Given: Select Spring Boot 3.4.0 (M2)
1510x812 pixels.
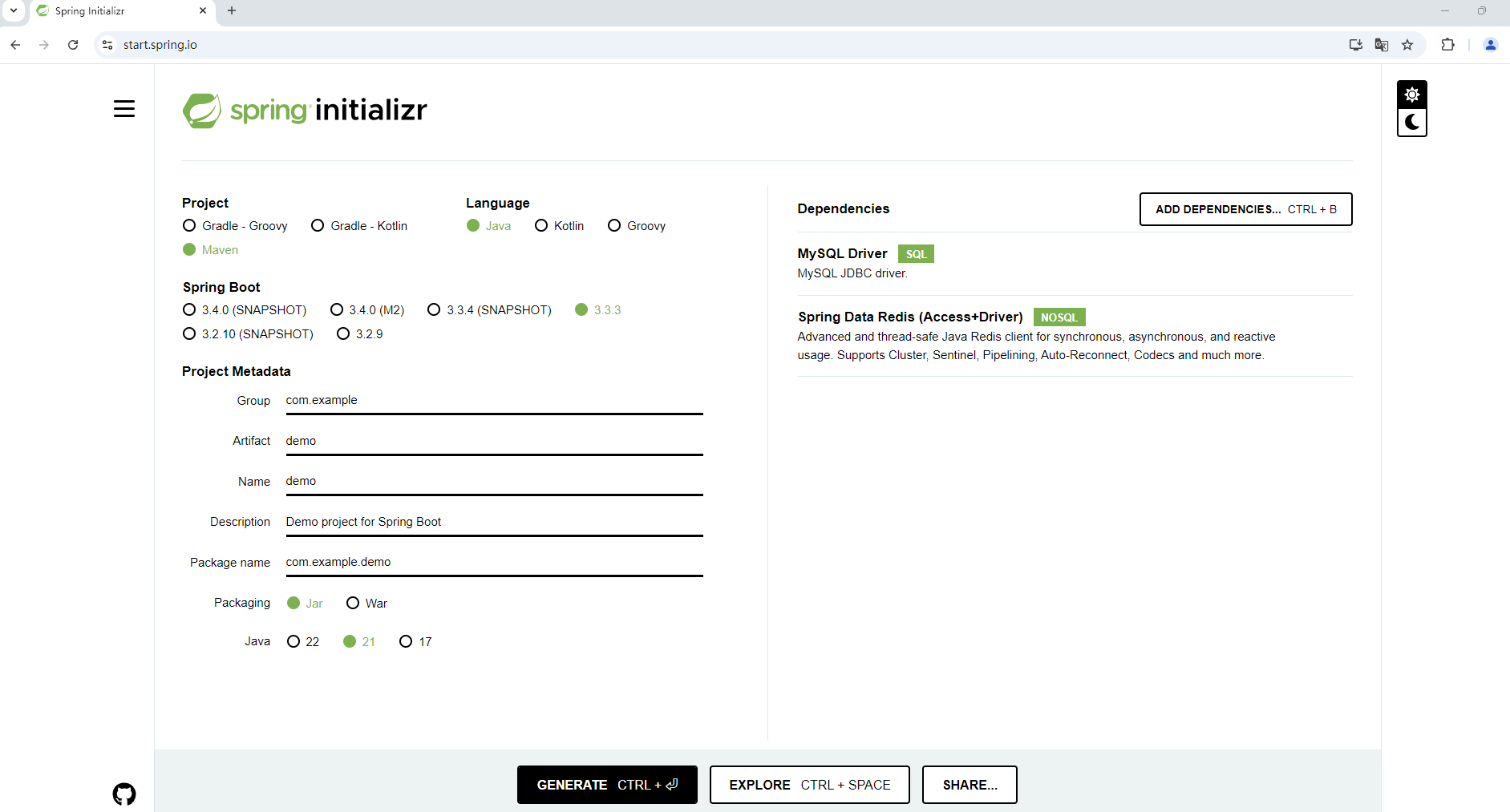Looking at the screenshot, I should pyautogui.click(x=367, y=310).
